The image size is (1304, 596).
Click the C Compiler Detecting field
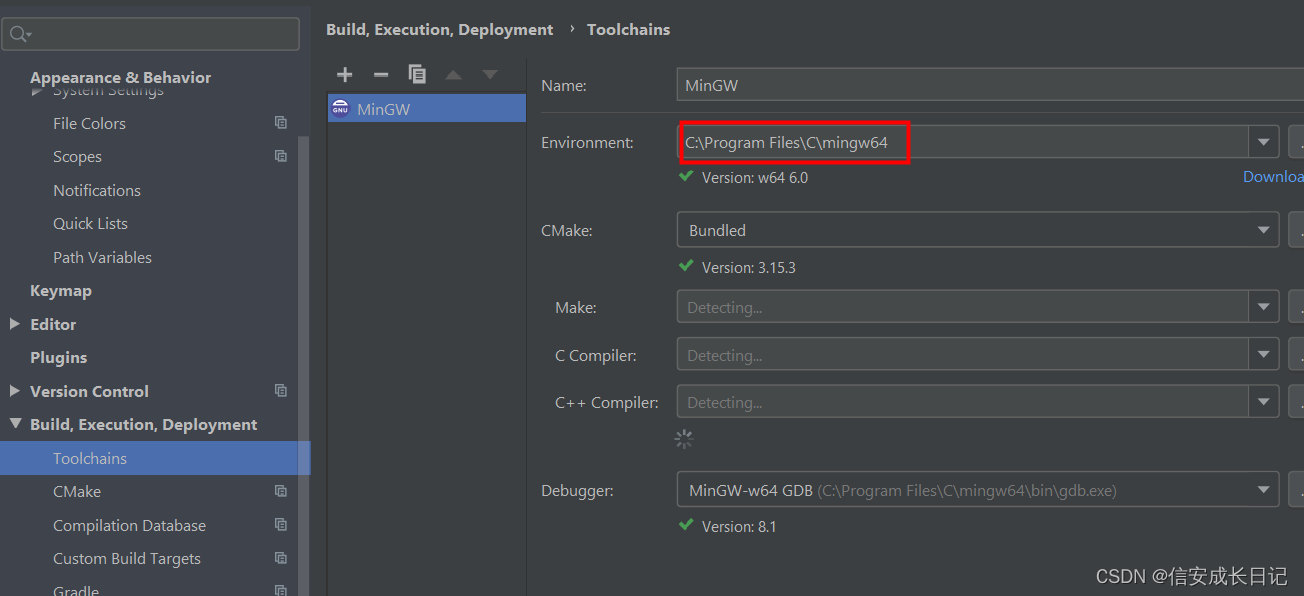coord(962,355)
